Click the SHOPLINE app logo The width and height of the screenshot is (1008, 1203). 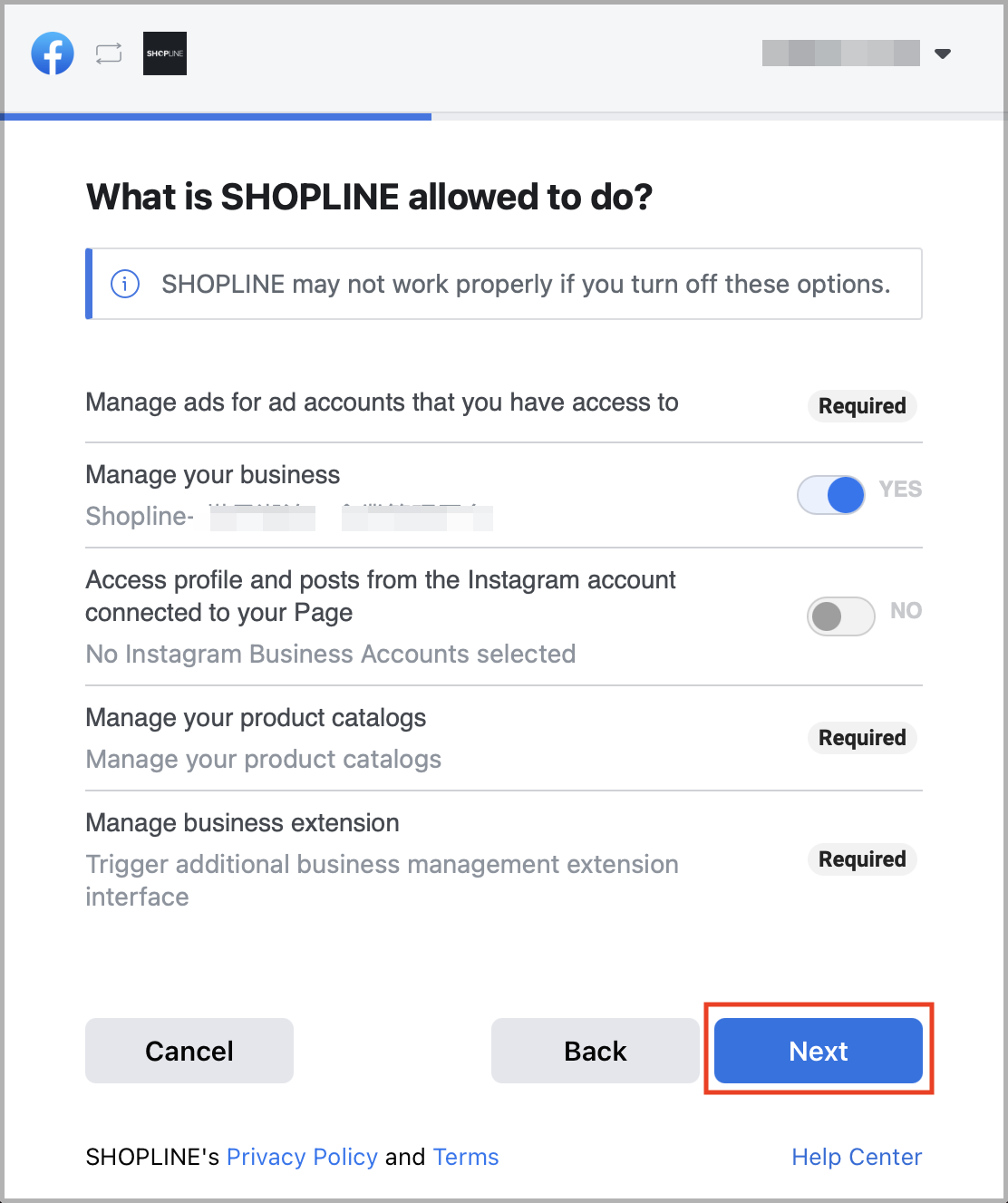(x=165, y=53)
